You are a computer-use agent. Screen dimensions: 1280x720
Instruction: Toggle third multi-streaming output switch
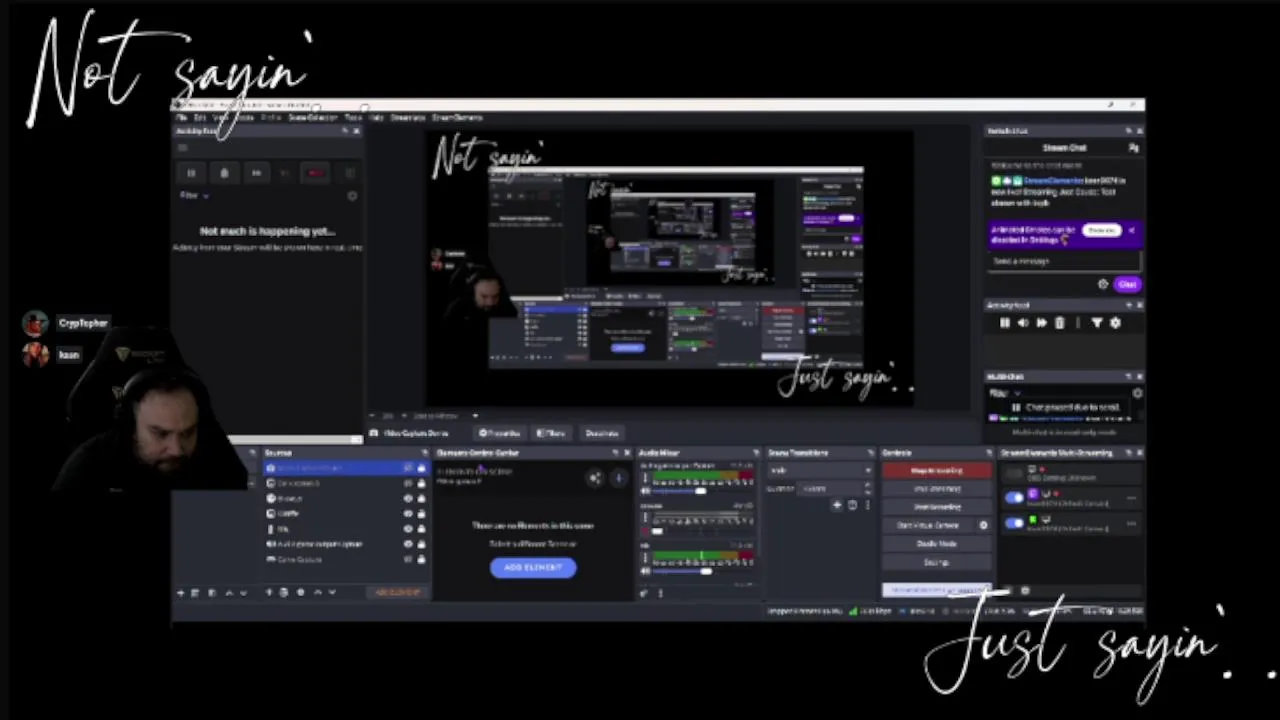[1015, 523]
